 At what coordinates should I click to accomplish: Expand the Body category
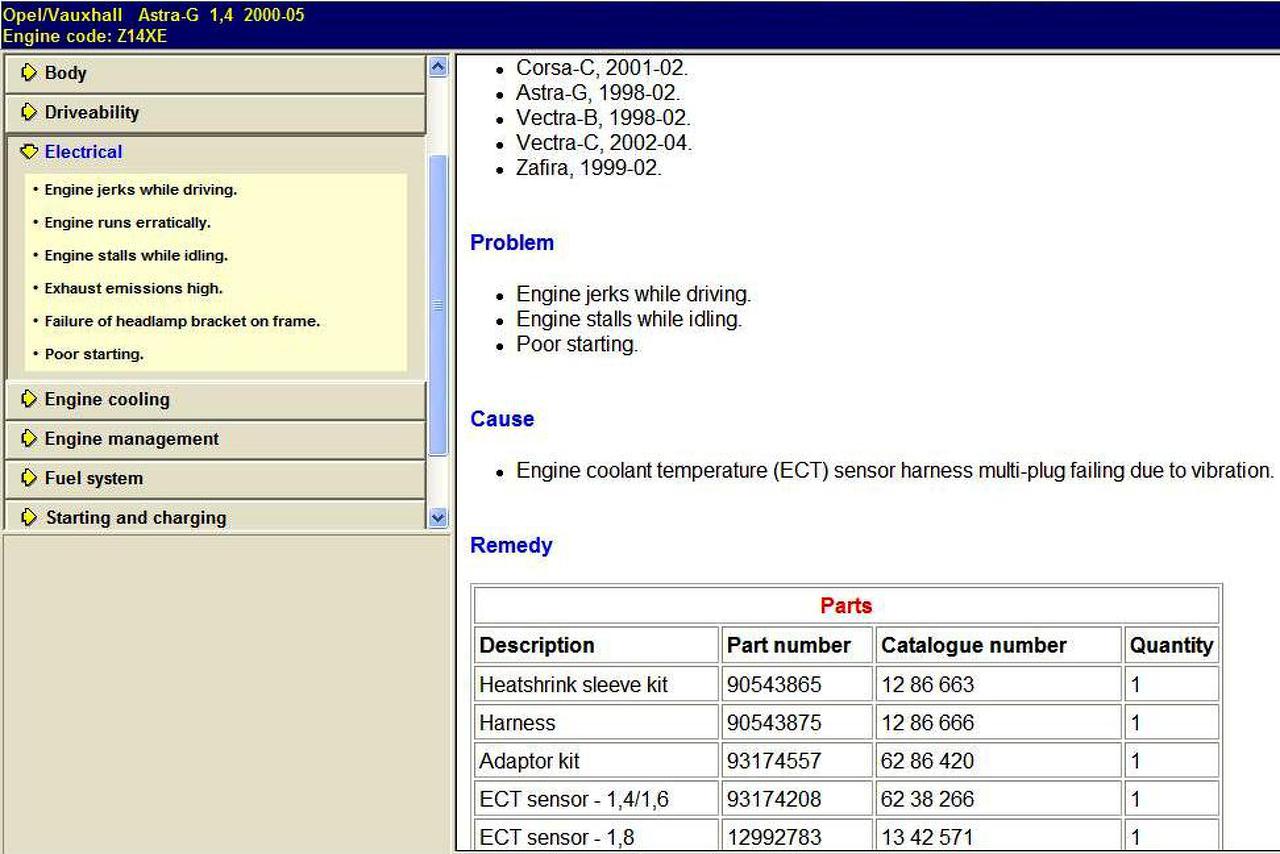(x=216, y=74)
